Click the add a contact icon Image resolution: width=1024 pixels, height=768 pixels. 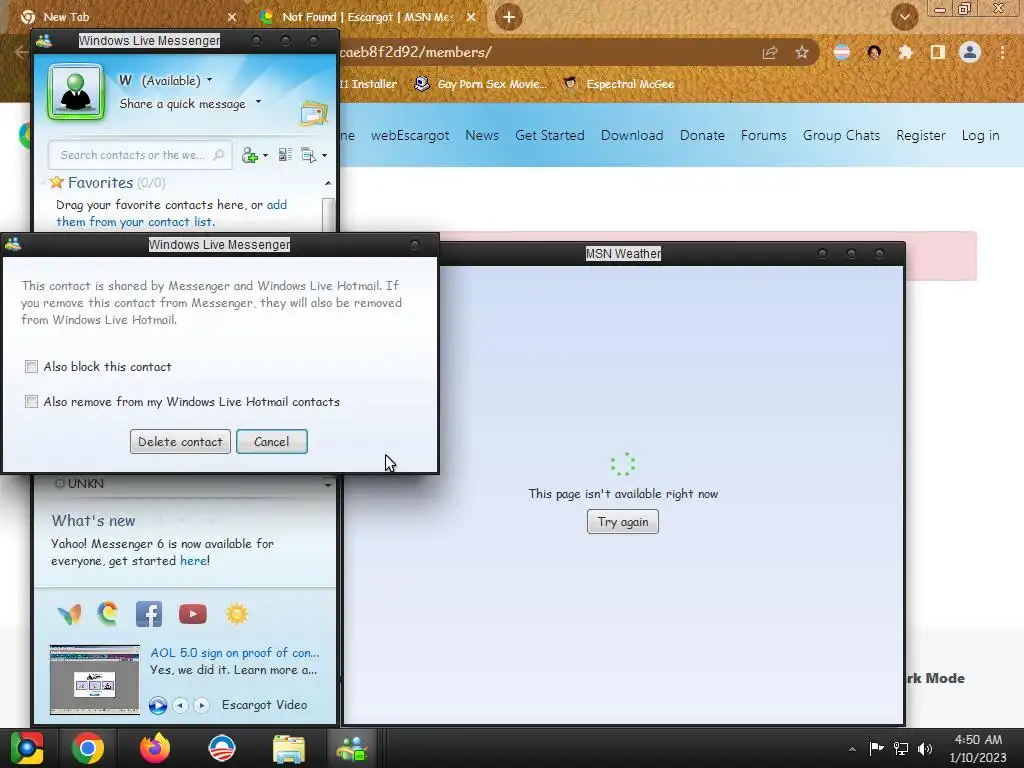click(250, 155)
